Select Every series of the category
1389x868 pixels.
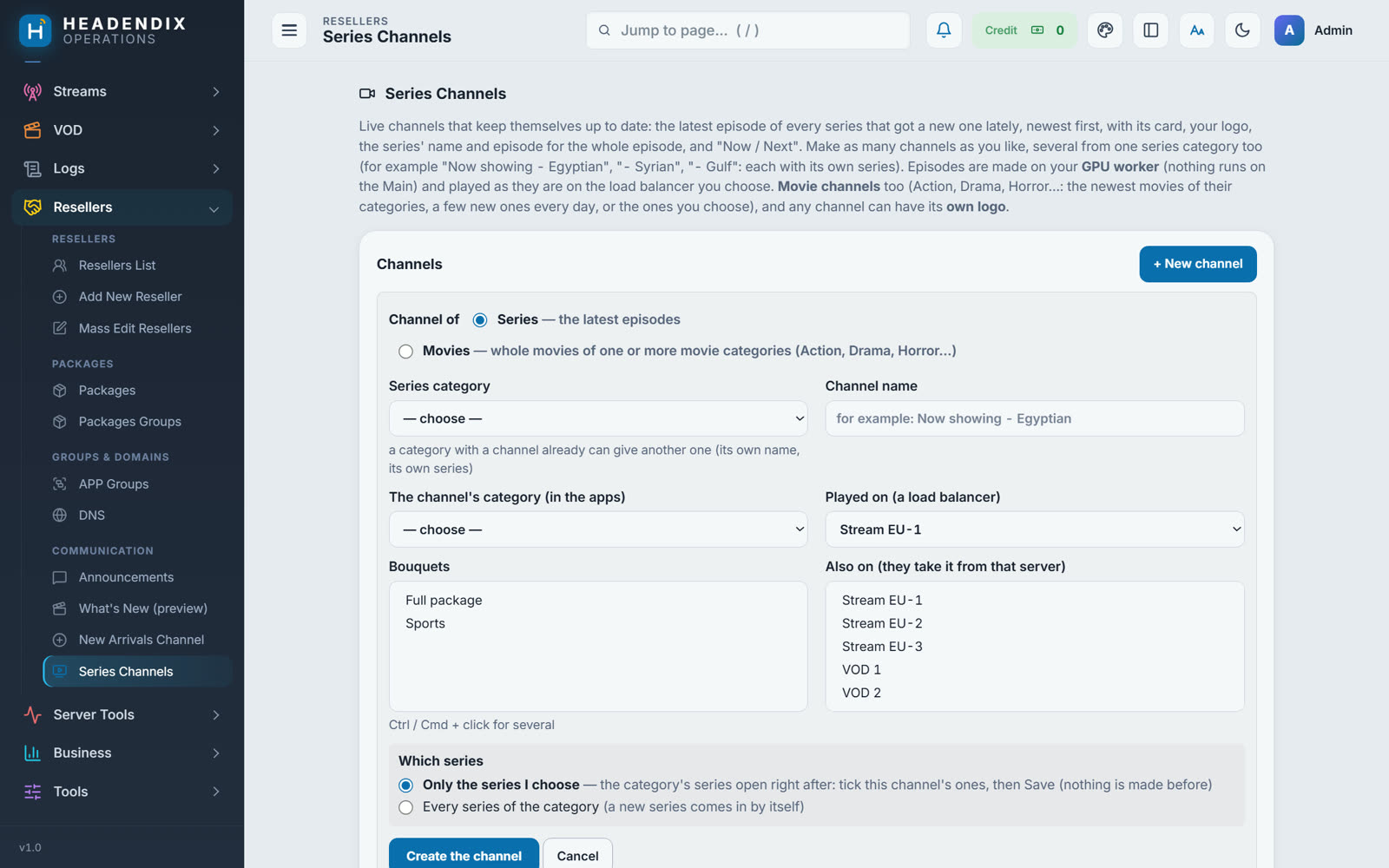click(x=405, y=807)
